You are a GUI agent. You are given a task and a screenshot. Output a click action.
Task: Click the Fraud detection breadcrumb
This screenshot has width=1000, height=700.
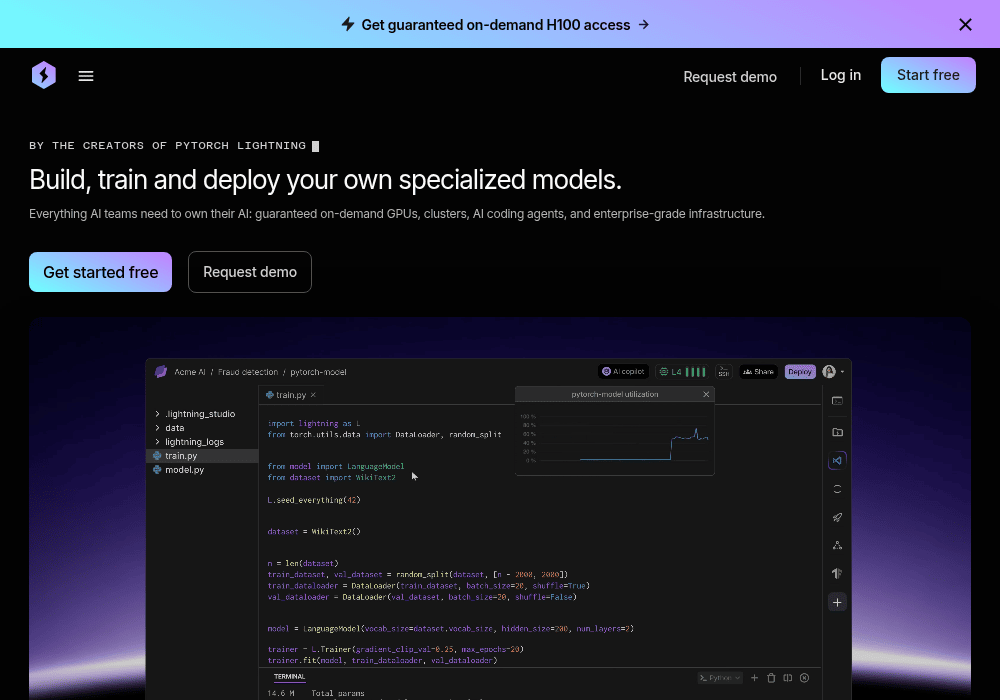click(x=248, y=372)
